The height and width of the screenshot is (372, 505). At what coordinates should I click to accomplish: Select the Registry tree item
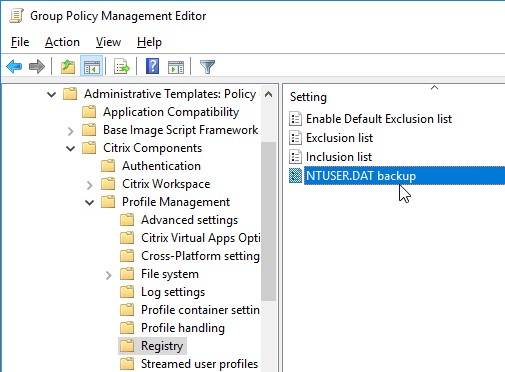click(x=162, y=346)
